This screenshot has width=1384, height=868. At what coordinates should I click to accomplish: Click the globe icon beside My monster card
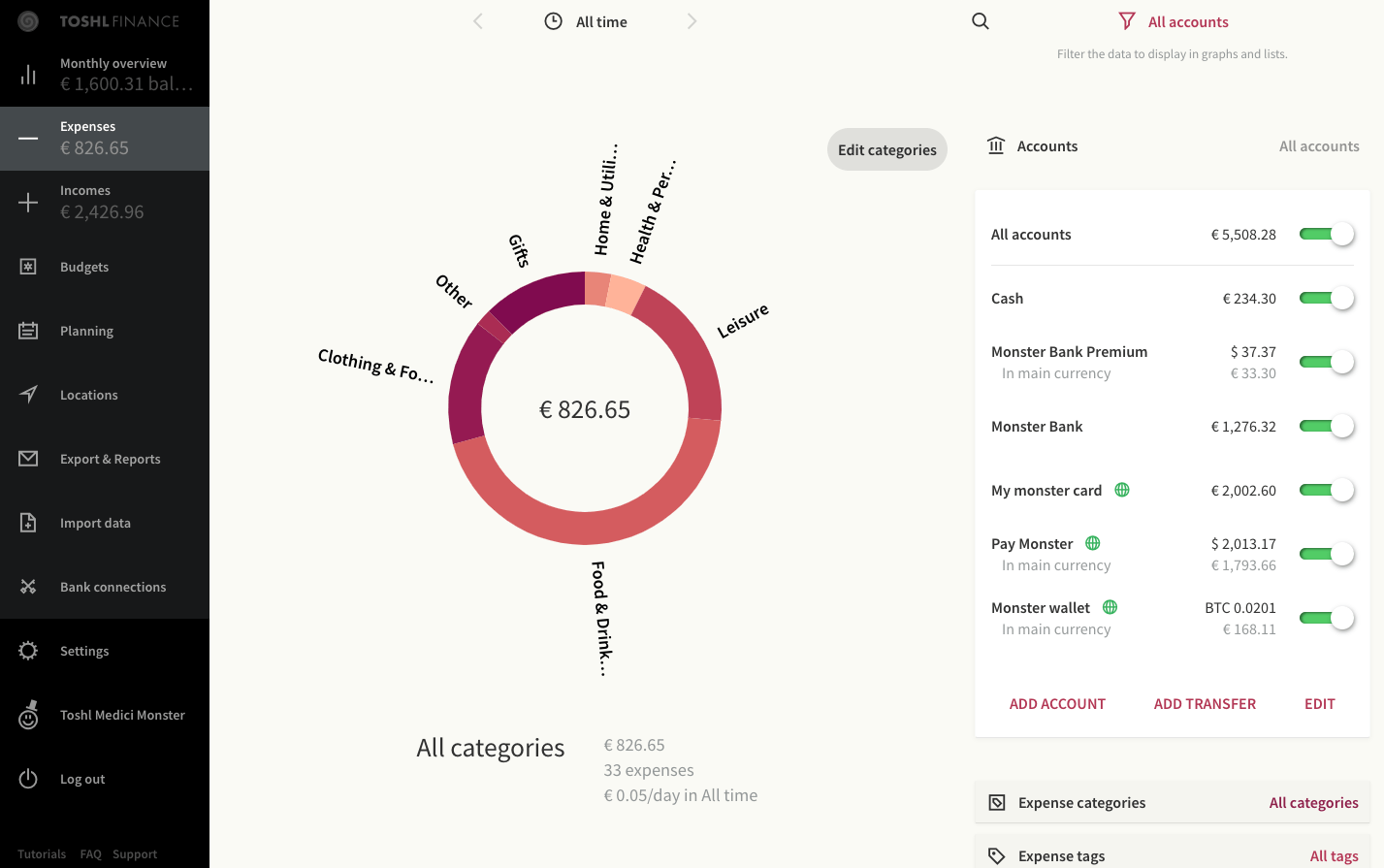[1122, 490]
